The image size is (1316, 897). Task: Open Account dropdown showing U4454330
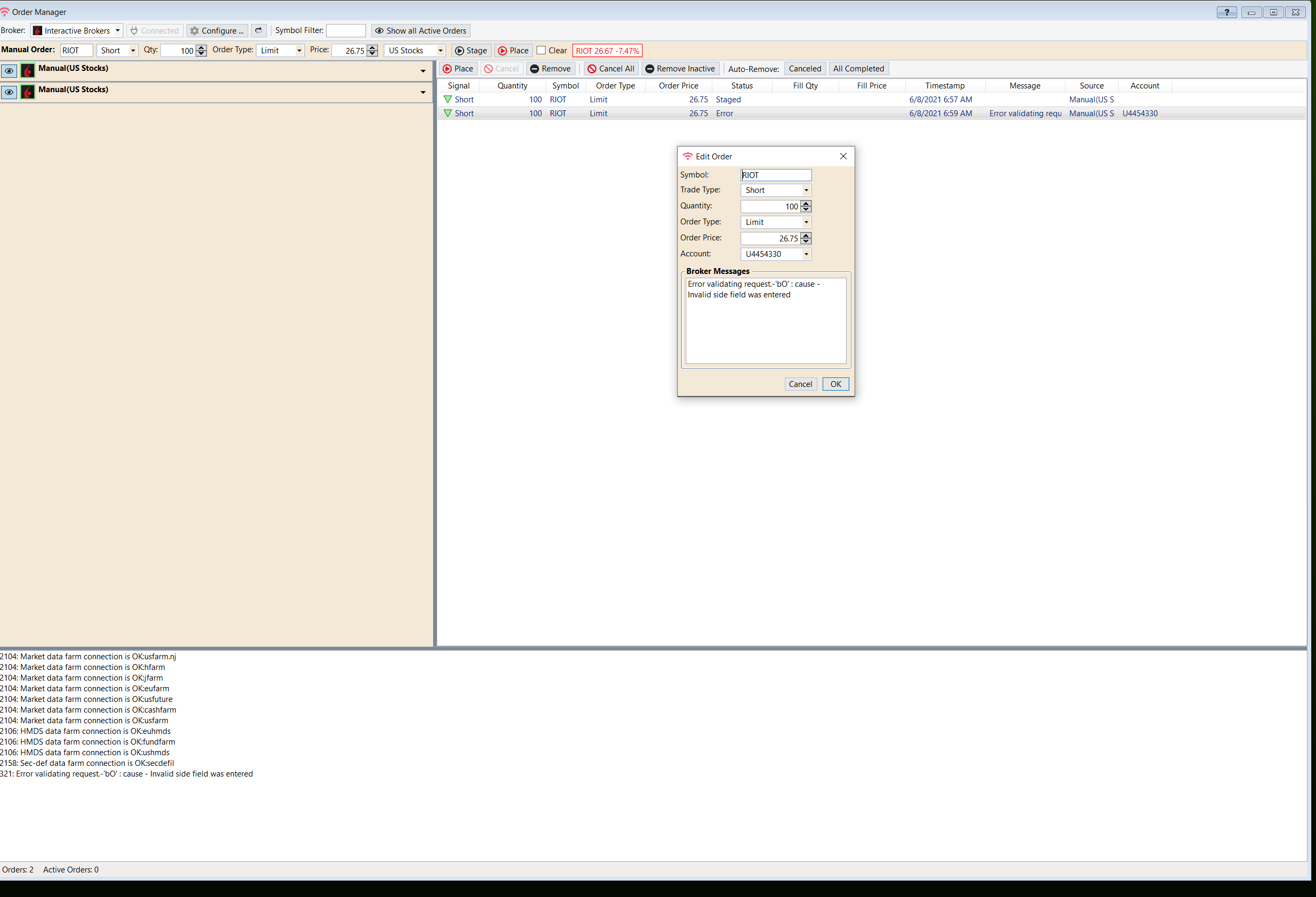(806, 254)
